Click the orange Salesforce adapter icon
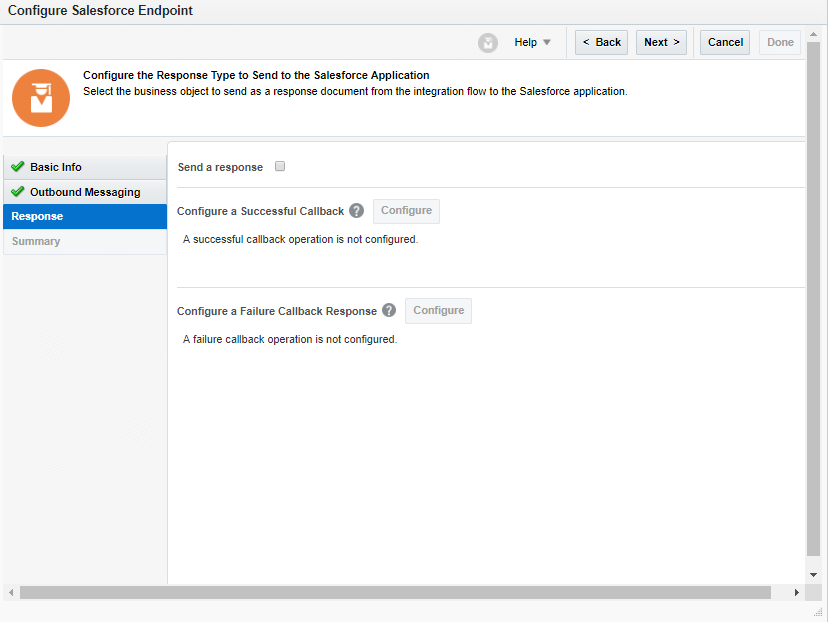The width and height of the screenshot is (828, 622). (41, 98)
